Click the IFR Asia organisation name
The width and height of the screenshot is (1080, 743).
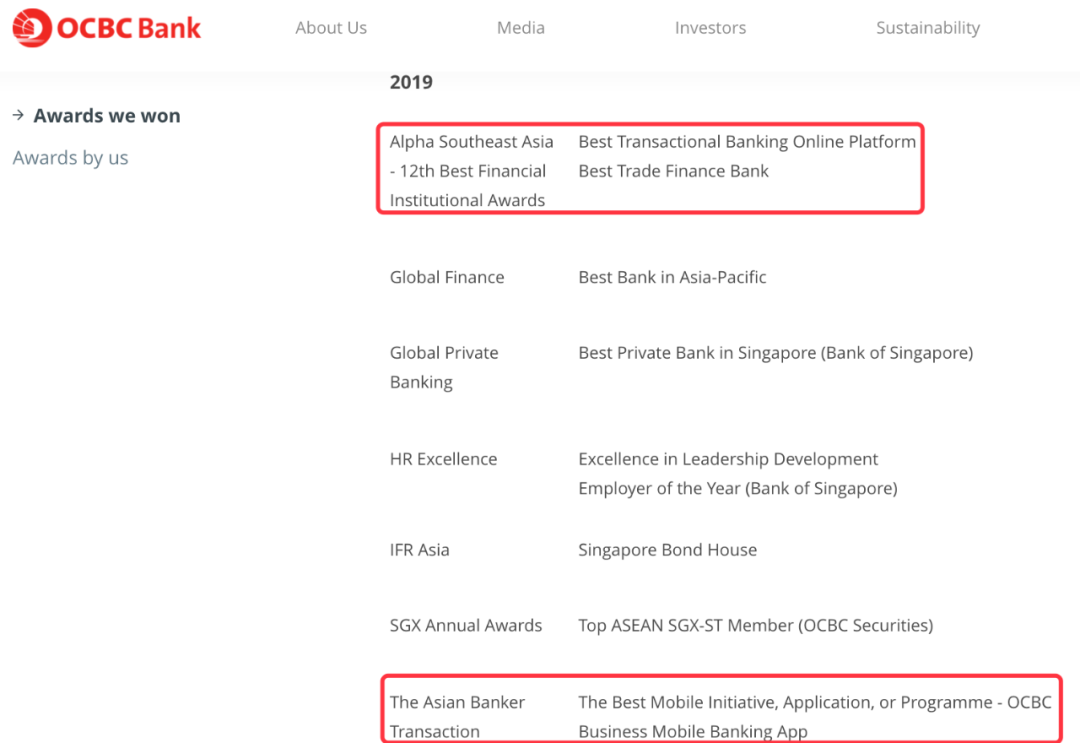419,550
